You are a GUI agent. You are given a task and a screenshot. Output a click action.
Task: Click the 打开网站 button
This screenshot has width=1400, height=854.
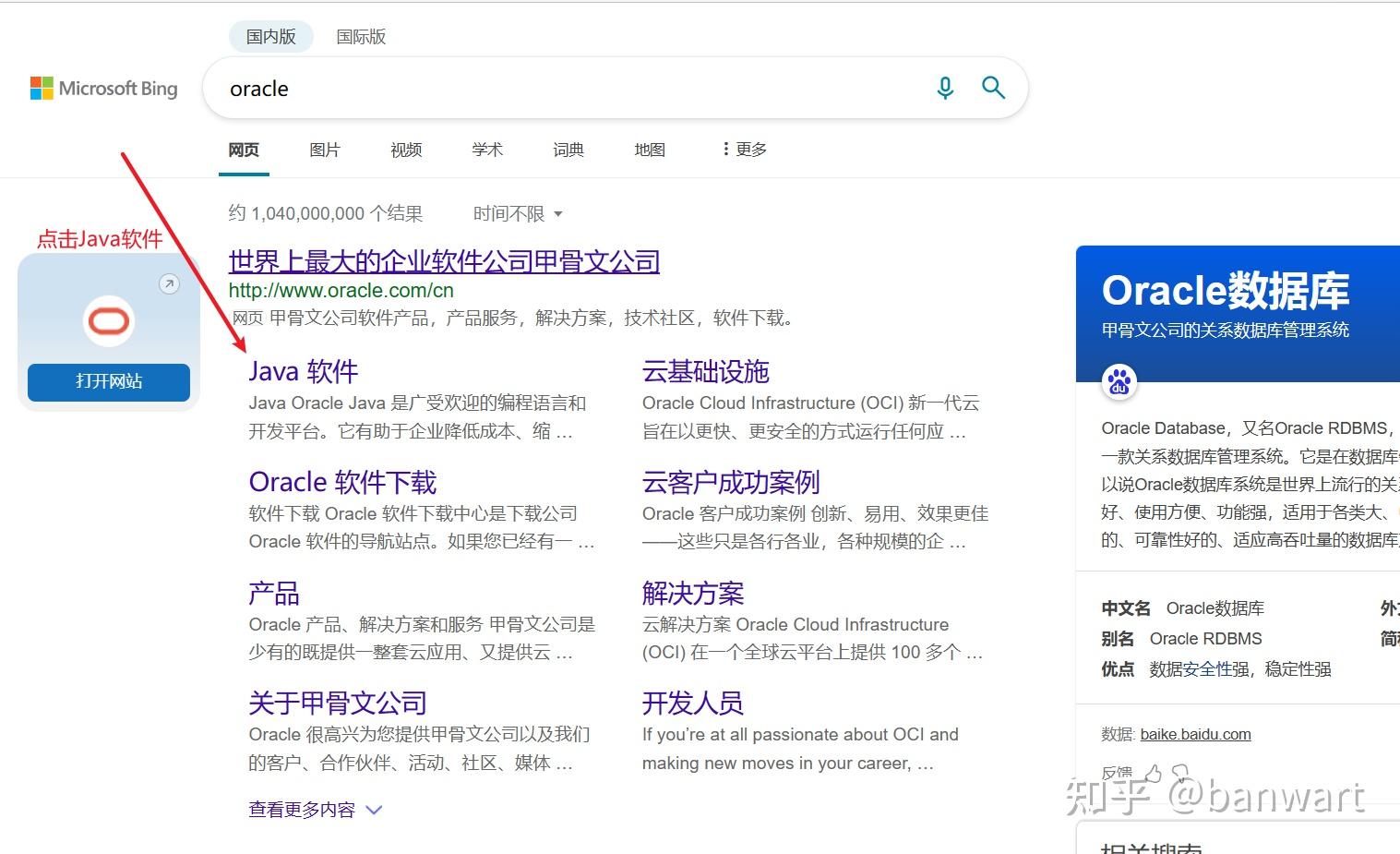109,381
